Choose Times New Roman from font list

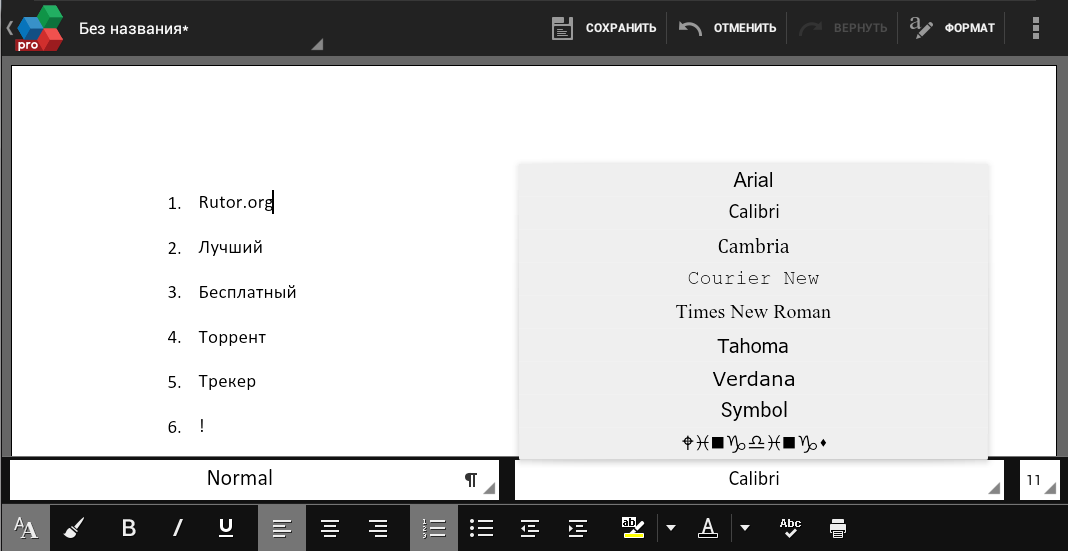pyautogui.click(x=753, y=312)
